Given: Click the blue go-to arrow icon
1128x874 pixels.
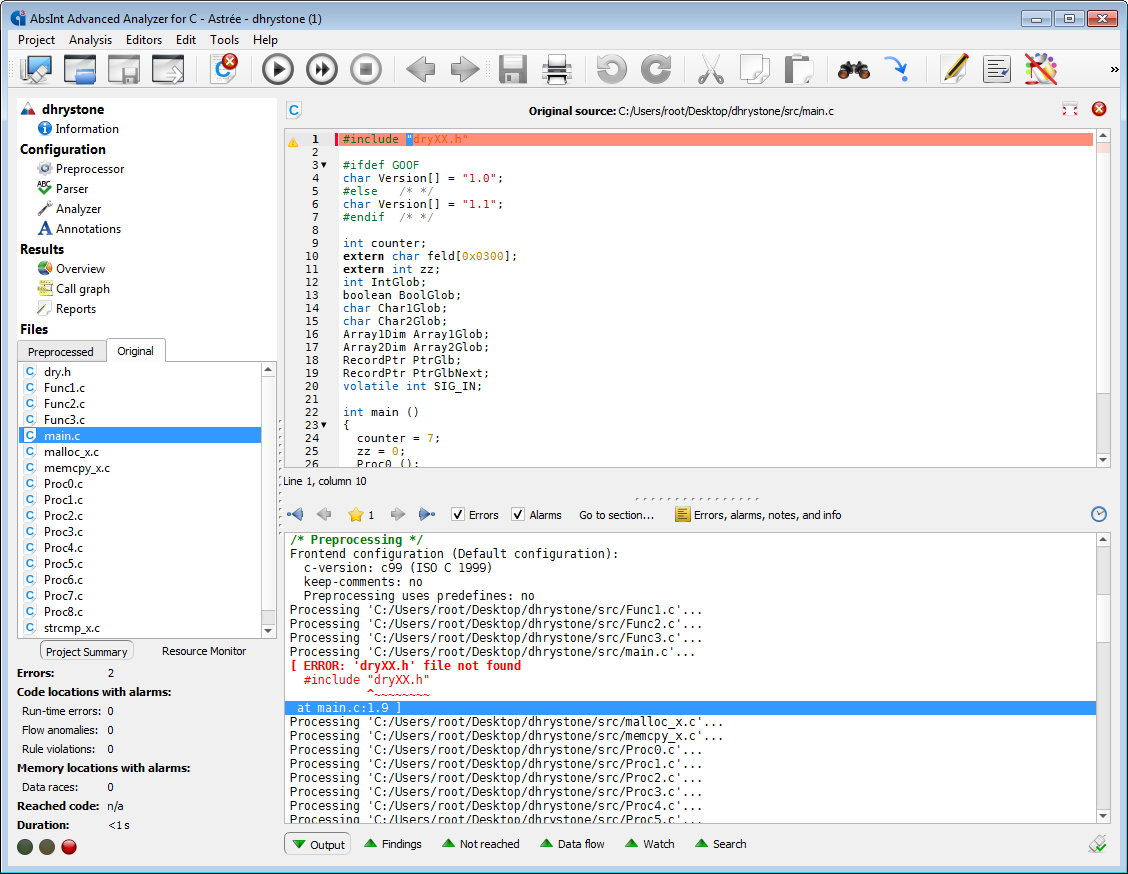Looking at the screenshot, I should coord(896,70).
